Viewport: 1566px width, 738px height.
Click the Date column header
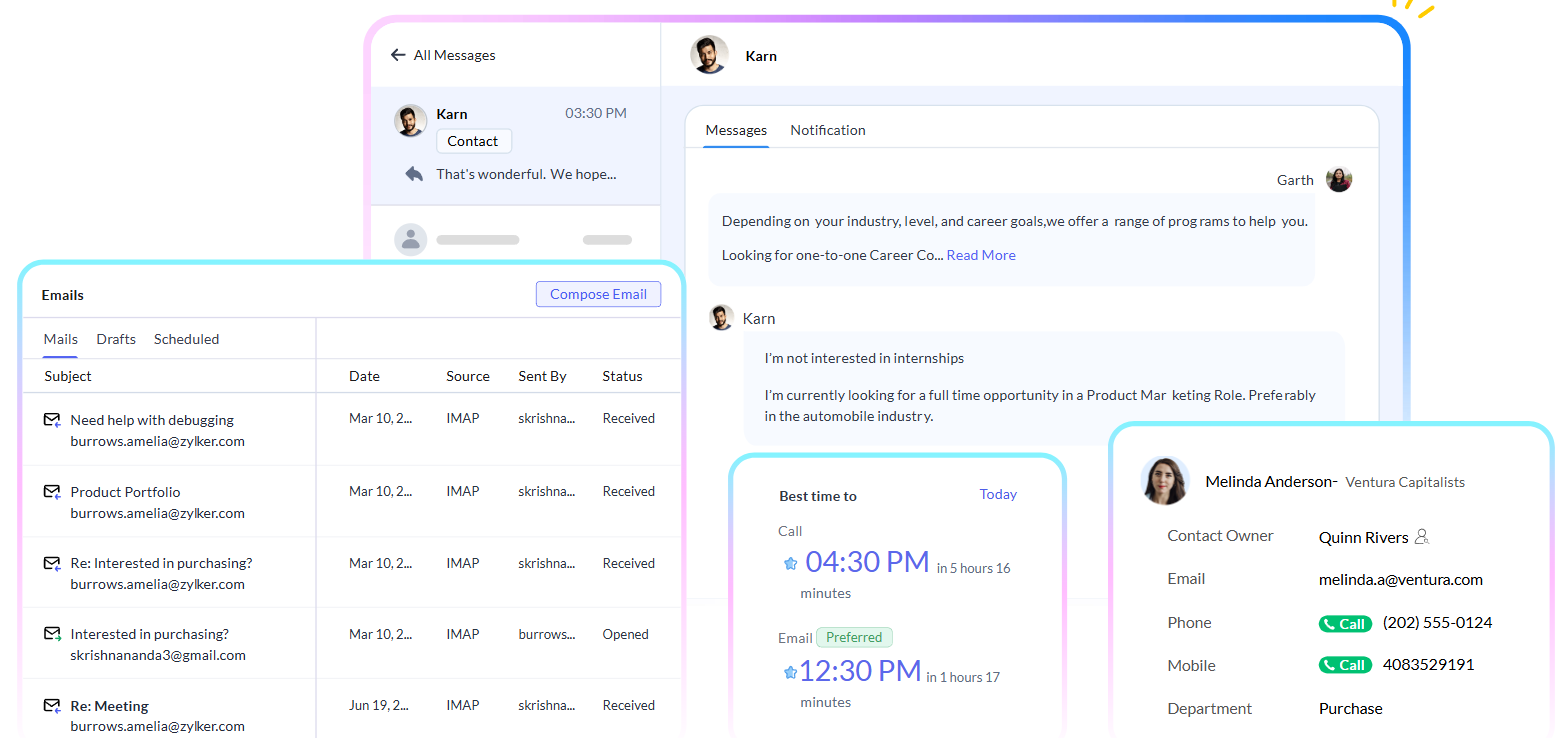[x=364, y=376]
